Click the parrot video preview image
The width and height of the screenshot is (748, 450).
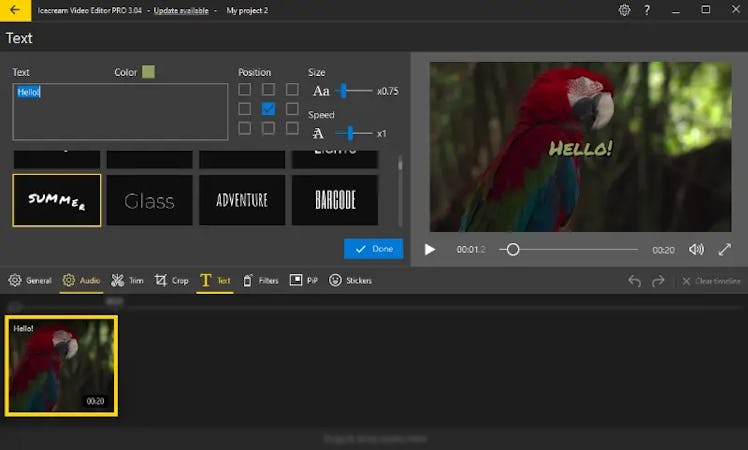coord(581,147)
